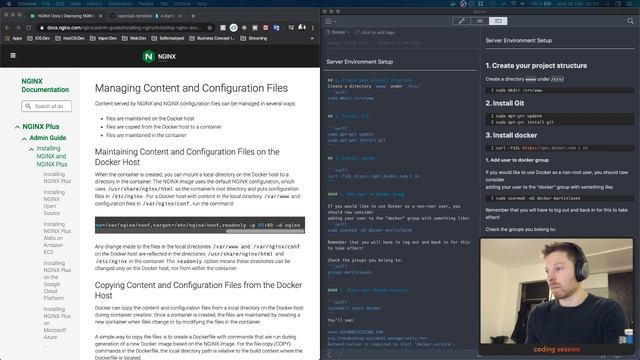This screenshot has height=360, width=640.
Task: Click 'Managing Content and Configuration Files' heading
Action: pos(191,88)
